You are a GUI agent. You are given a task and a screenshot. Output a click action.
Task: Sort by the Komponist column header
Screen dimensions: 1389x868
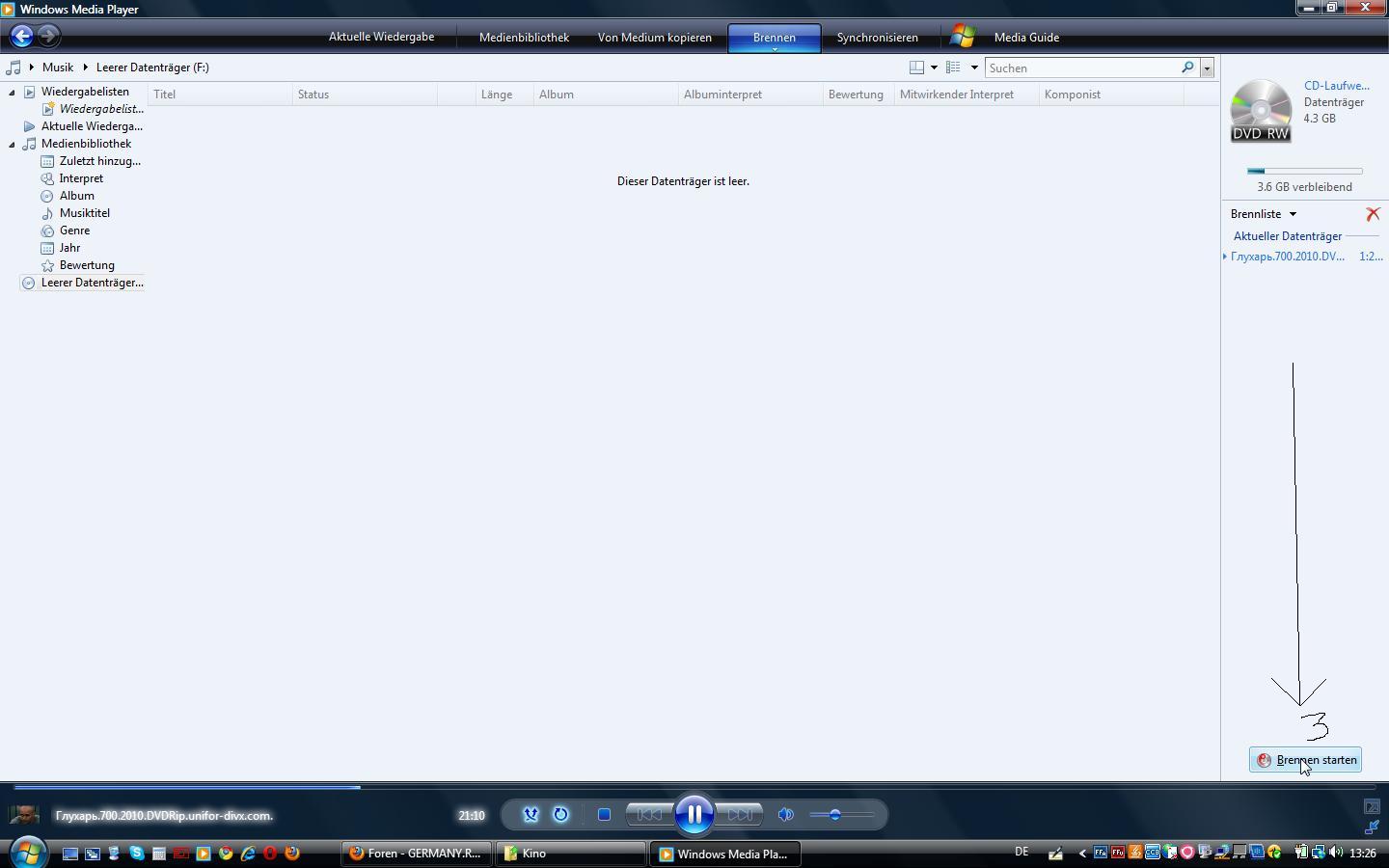(1111, 95)
